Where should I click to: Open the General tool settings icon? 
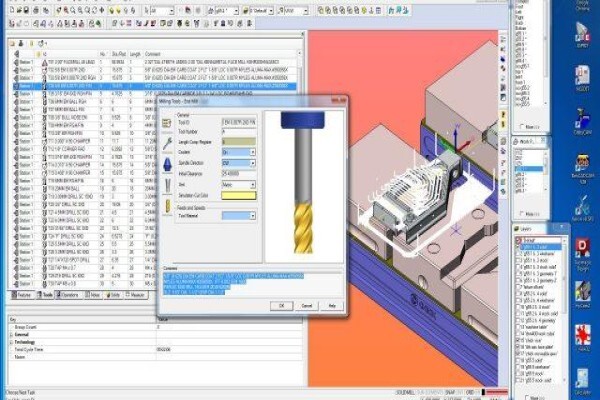[x=167, y=123]
